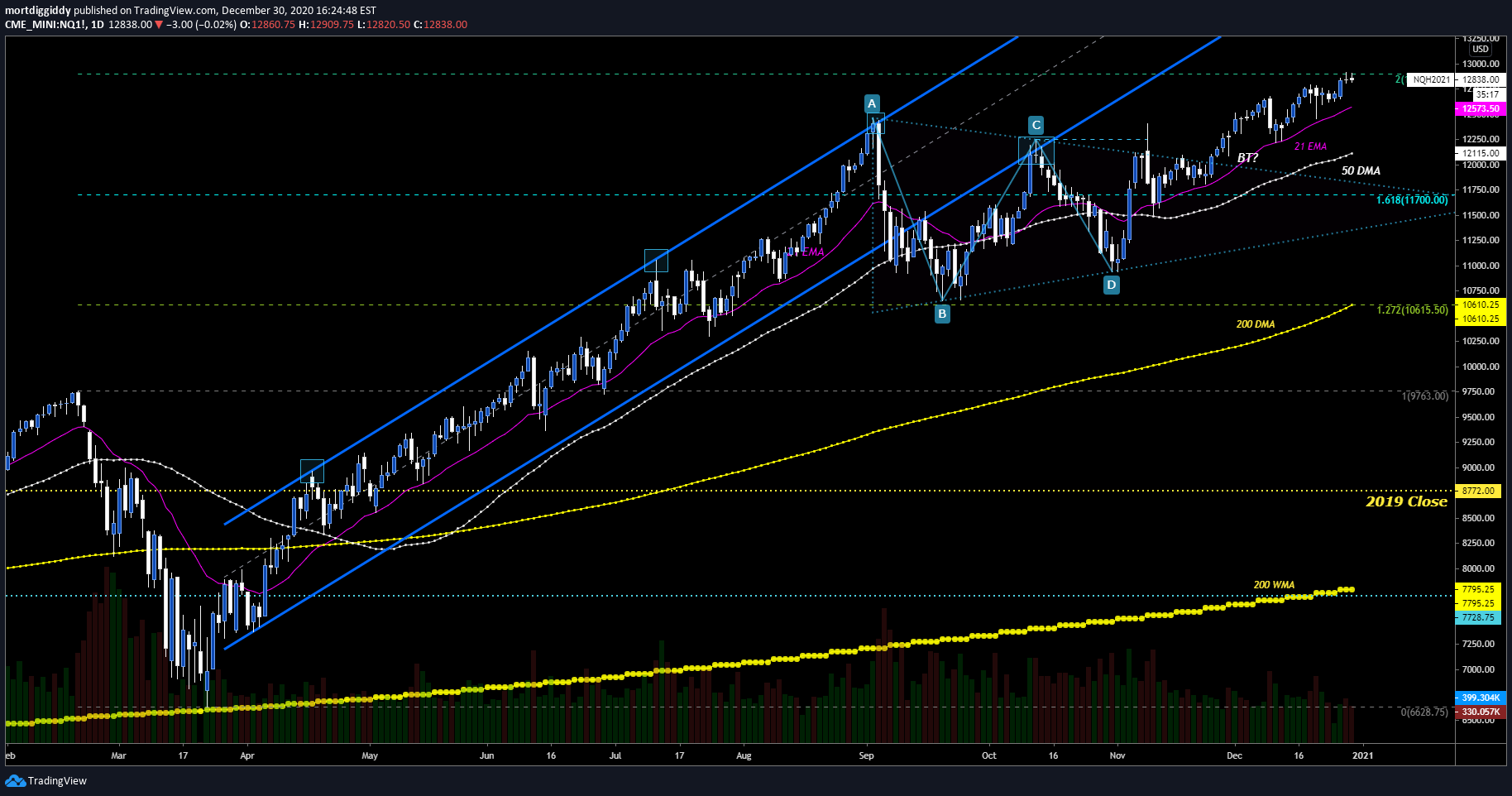1512x796 pixels.
Task: Open the TradingView wordmark link
Action: coord(57,780)
